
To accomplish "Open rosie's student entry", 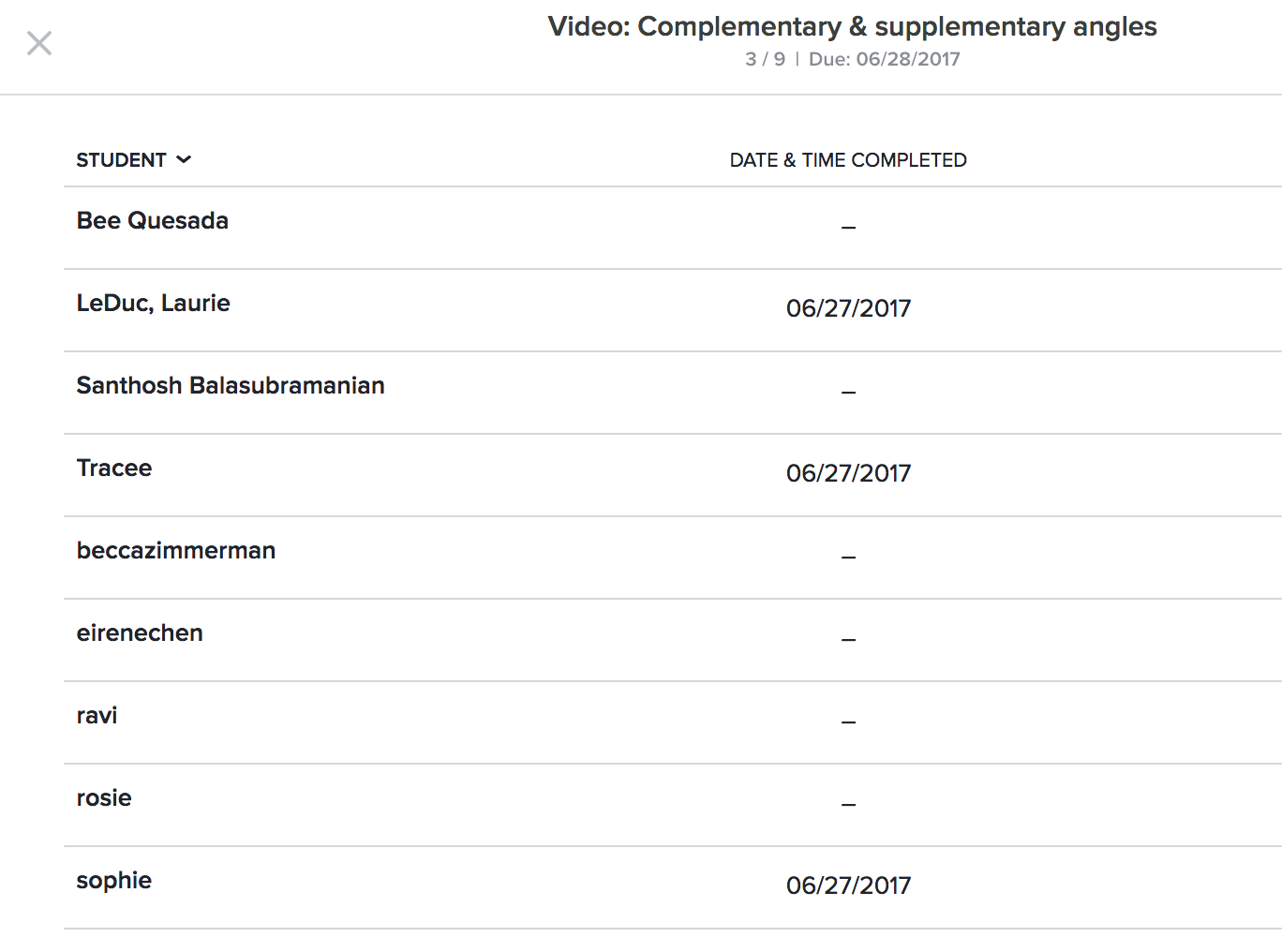I will [x=104, y=798].
